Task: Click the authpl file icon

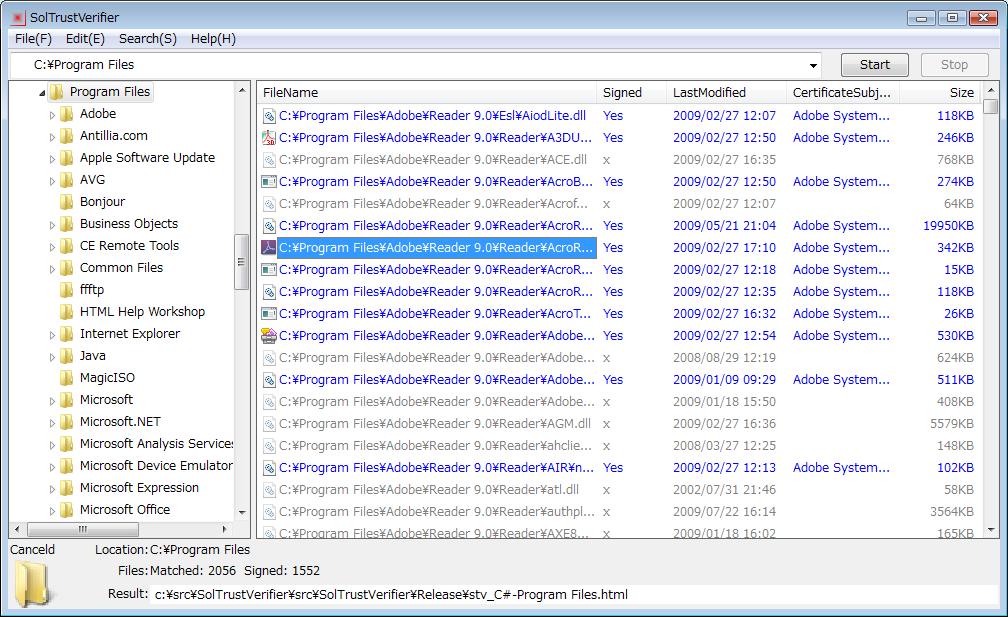Action: [269, 512]
